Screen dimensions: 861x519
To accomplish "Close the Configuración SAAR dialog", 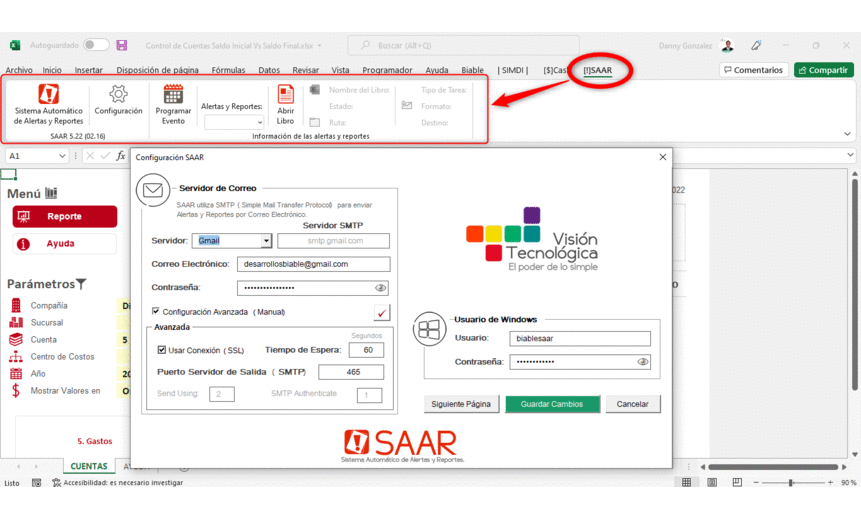I will click(x=663, y=157).
